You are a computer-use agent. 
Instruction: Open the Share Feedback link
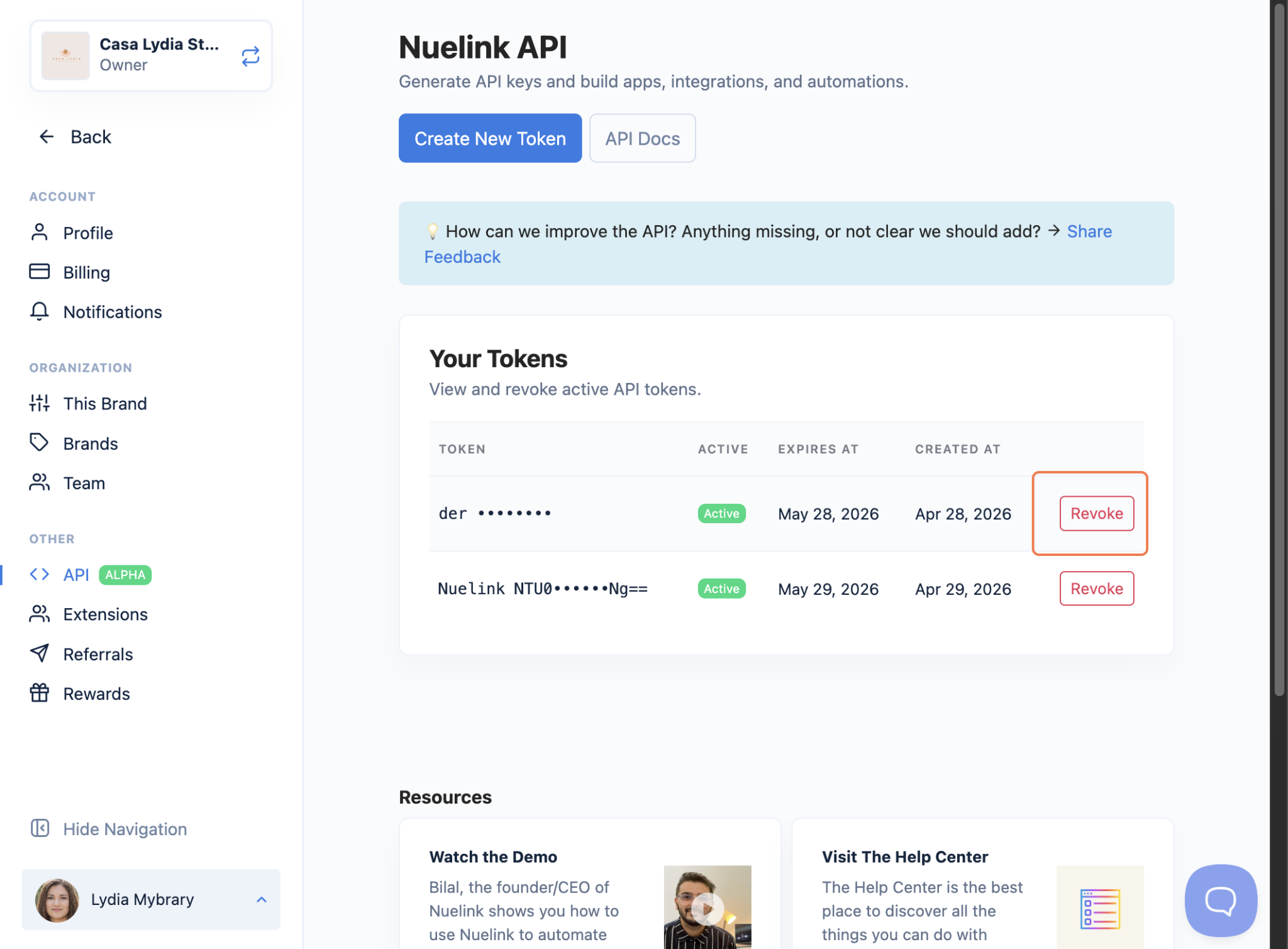tap(1089, 231)
